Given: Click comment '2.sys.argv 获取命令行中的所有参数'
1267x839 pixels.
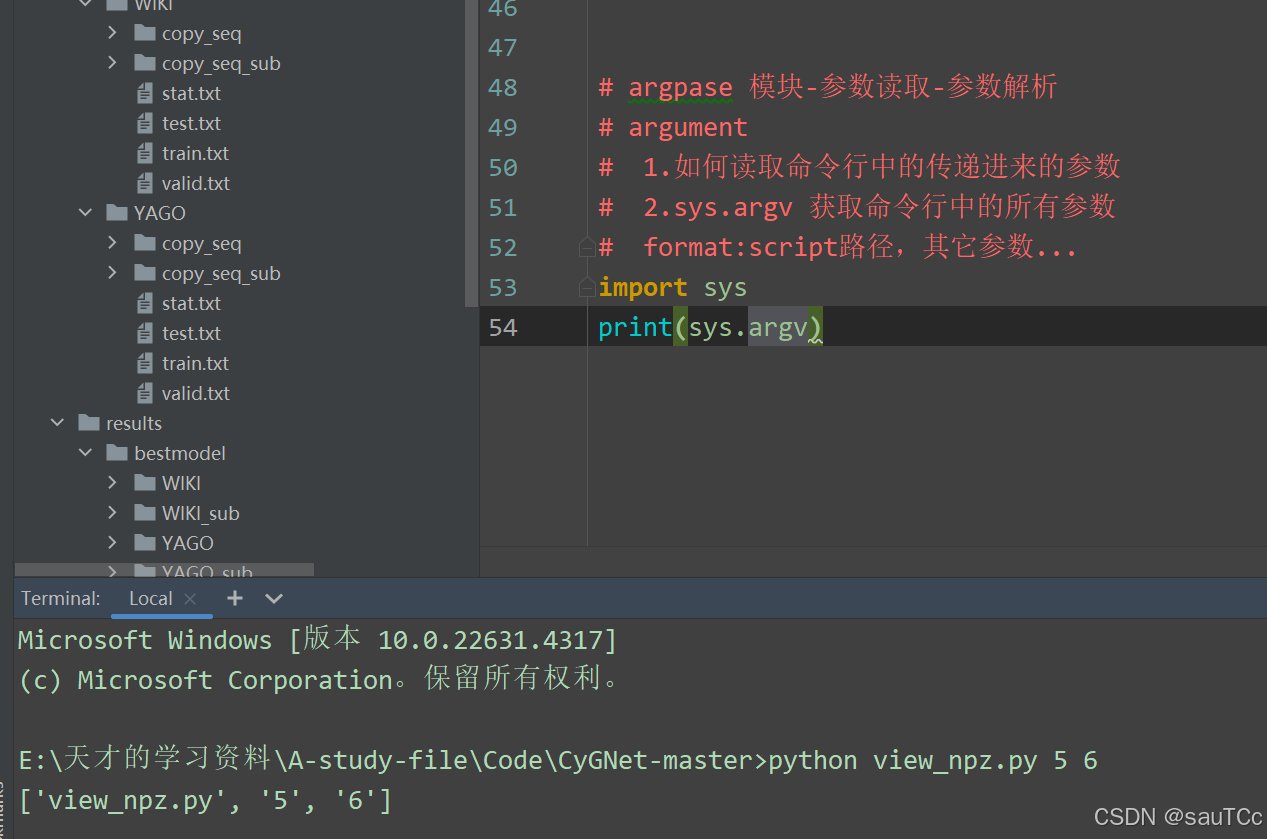Looking at the screenshot, I should pyautogui.click(x=879, y=207).
